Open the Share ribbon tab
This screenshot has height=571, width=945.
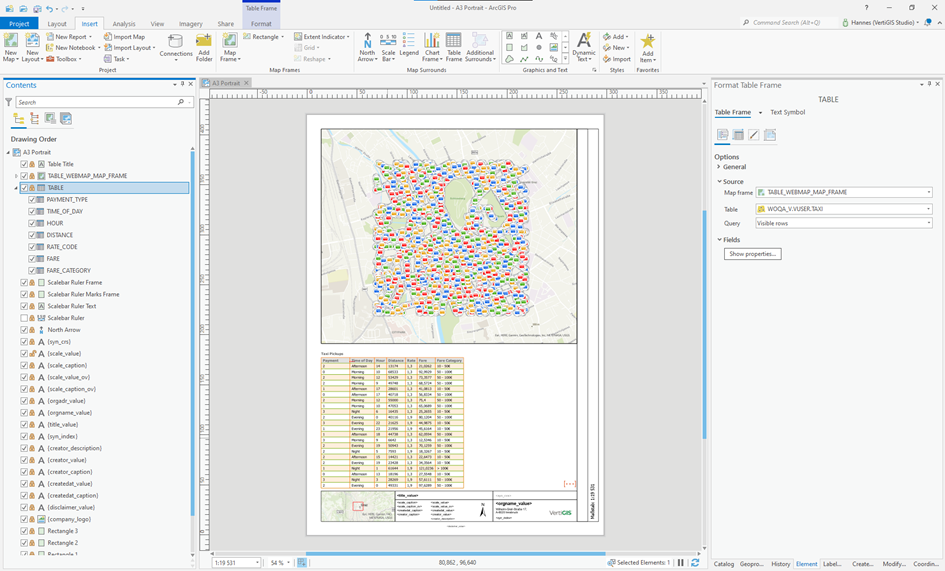[x=225, y=24]
